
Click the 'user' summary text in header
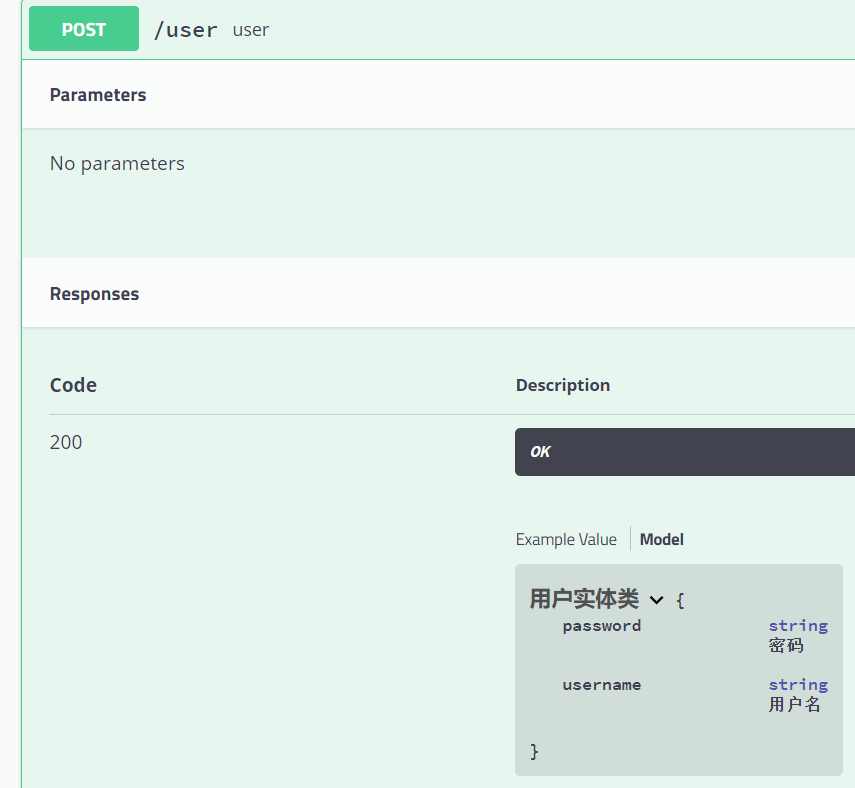coord(251,30)
